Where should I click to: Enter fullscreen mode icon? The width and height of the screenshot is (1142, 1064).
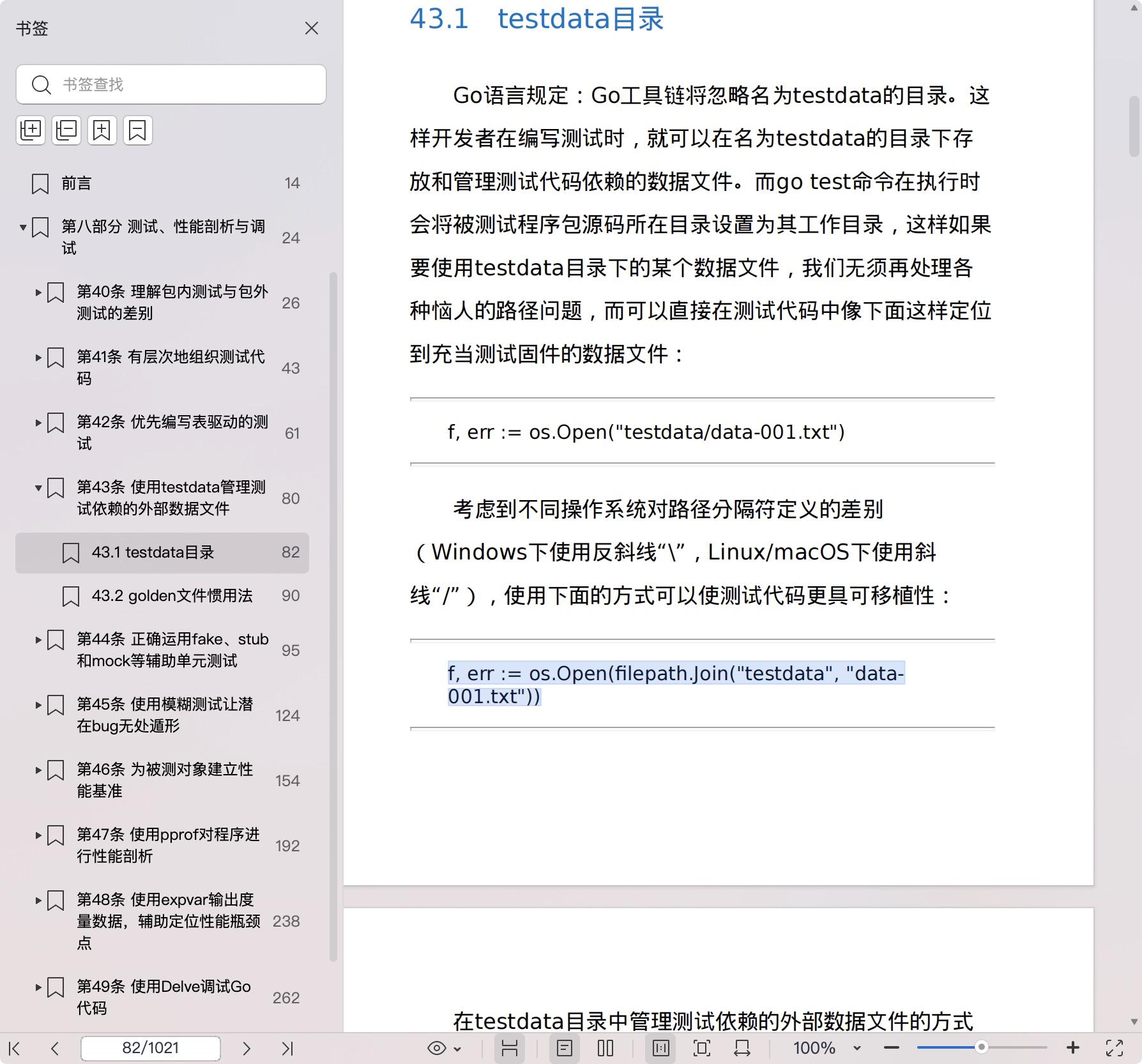1115,1048
